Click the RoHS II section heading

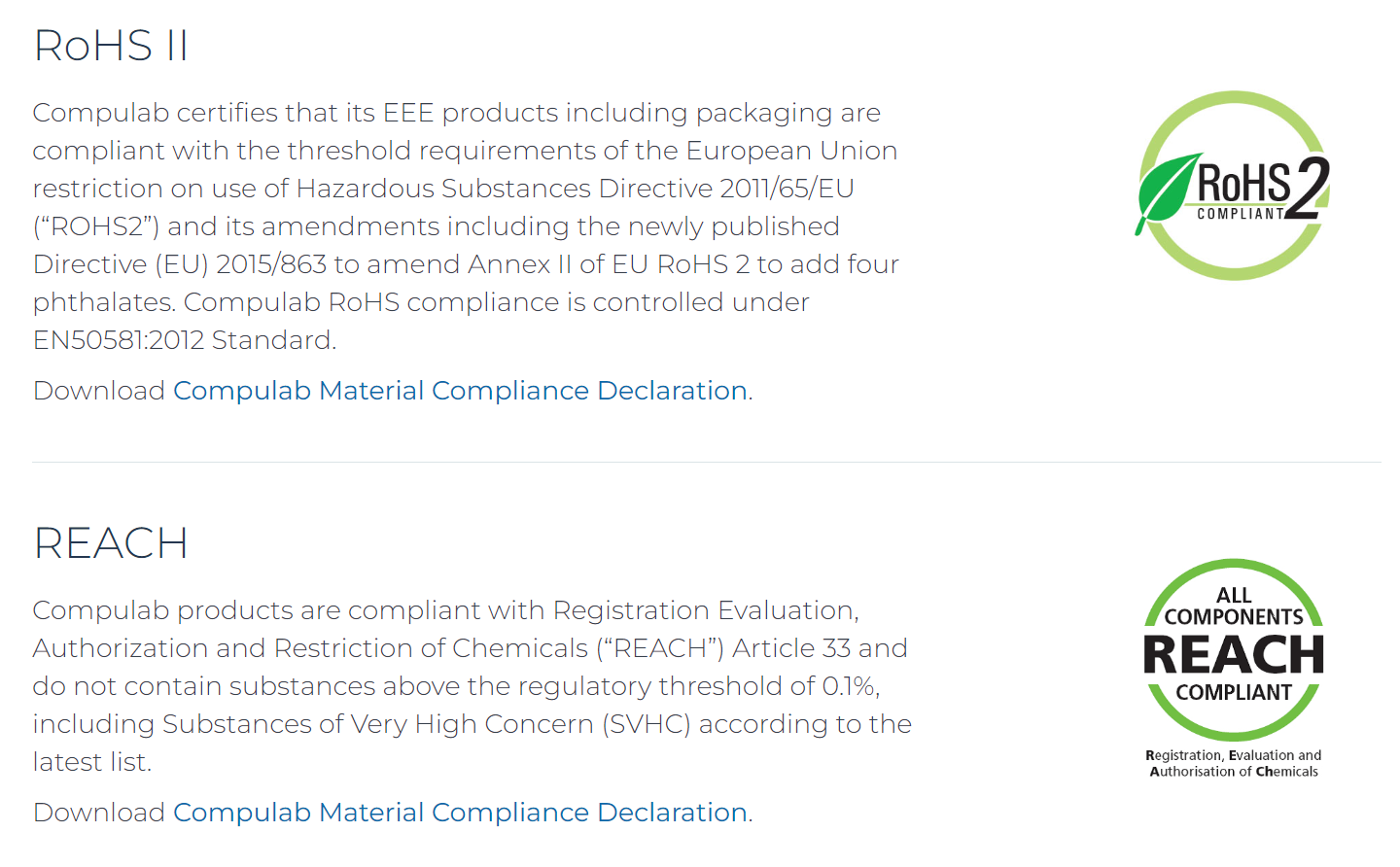(111, 46)
